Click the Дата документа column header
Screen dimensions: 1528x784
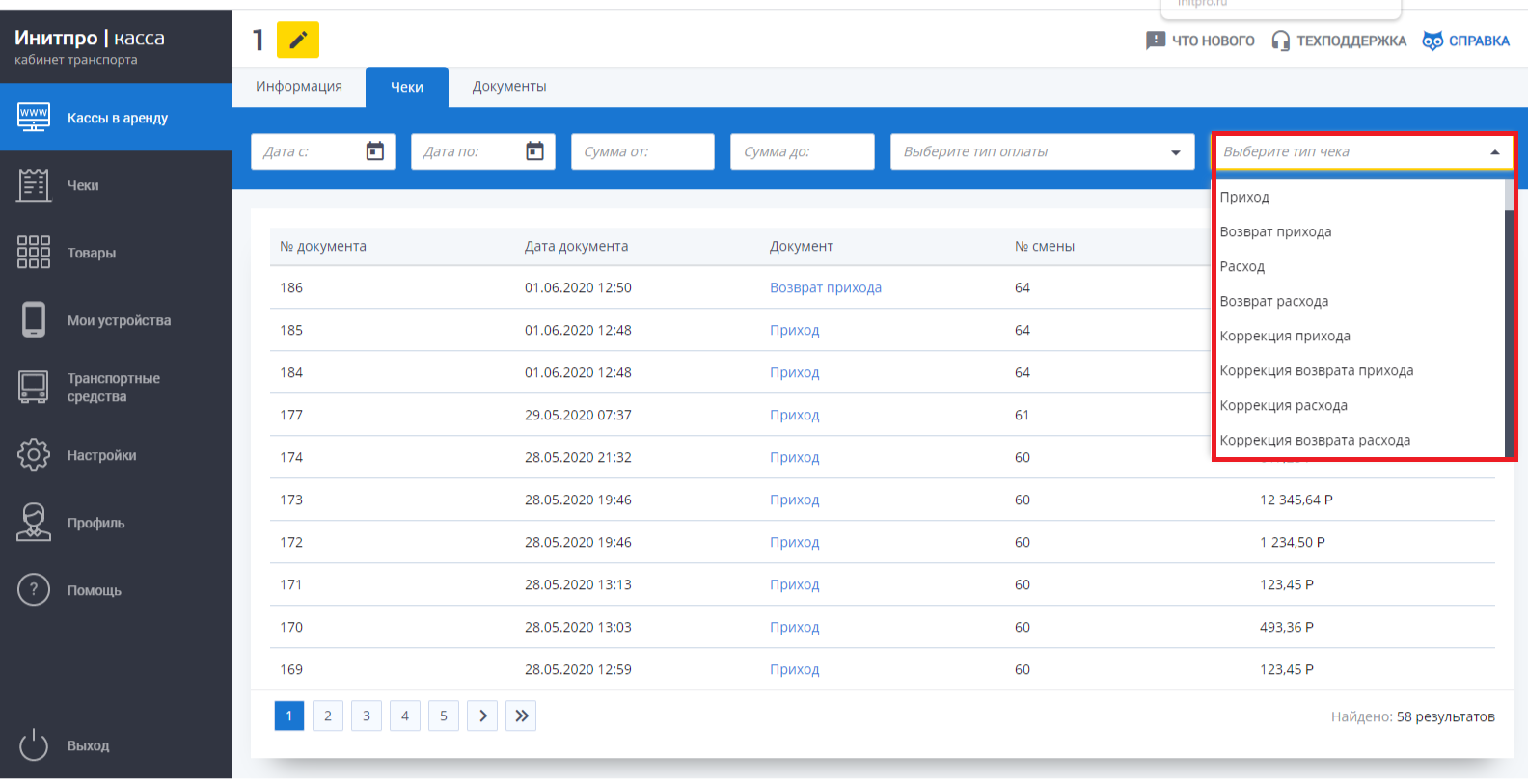tap(576, 246)
